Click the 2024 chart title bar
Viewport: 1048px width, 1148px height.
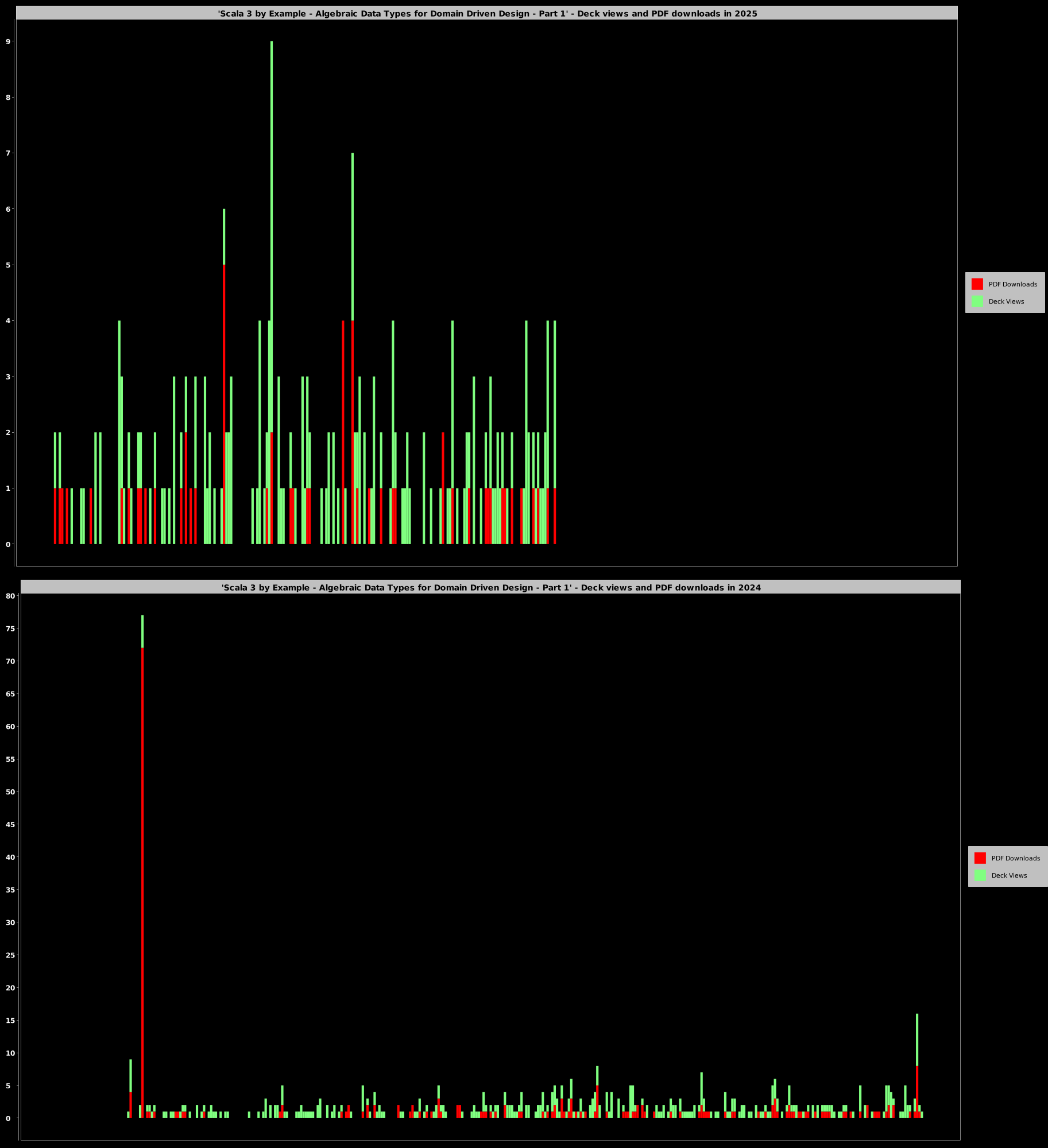tap(491, 587)
